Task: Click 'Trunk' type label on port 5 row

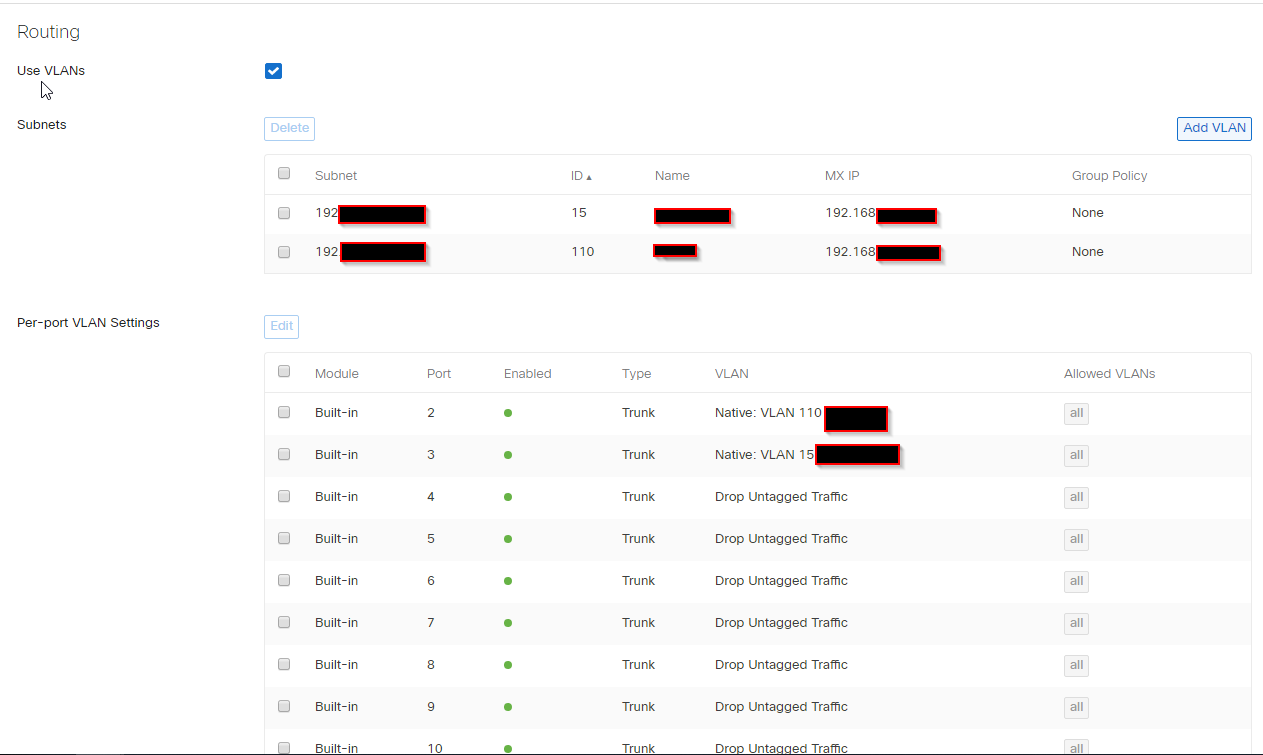Action: (638, 538)
